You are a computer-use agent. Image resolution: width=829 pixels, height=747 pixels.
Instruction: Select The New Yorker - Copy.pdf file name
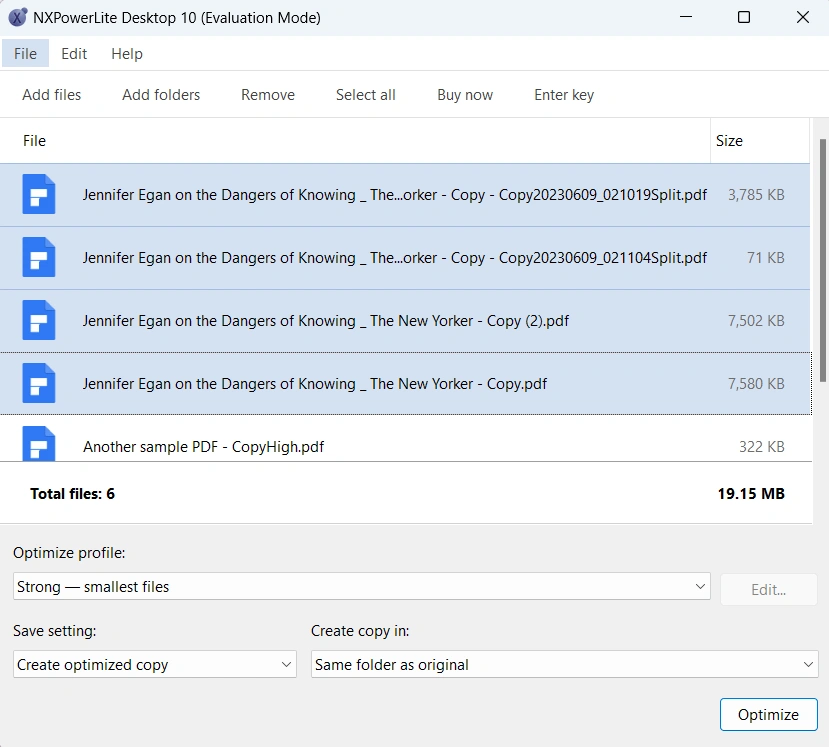315,383
